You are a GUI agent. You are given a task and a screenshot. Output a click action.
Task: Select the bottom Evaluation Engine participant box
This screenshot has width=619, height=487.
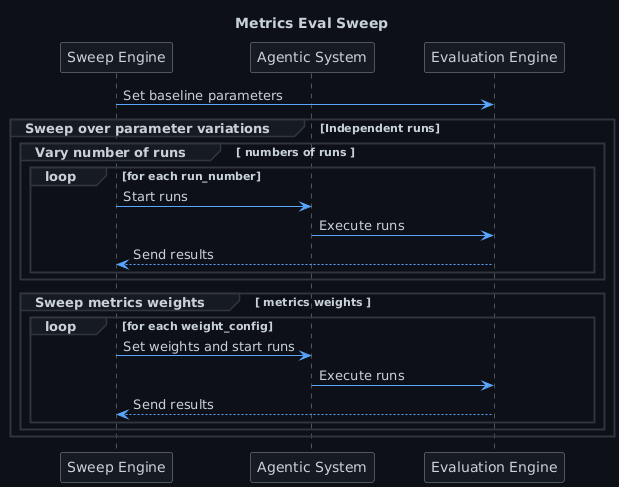(x=494, y=467)
